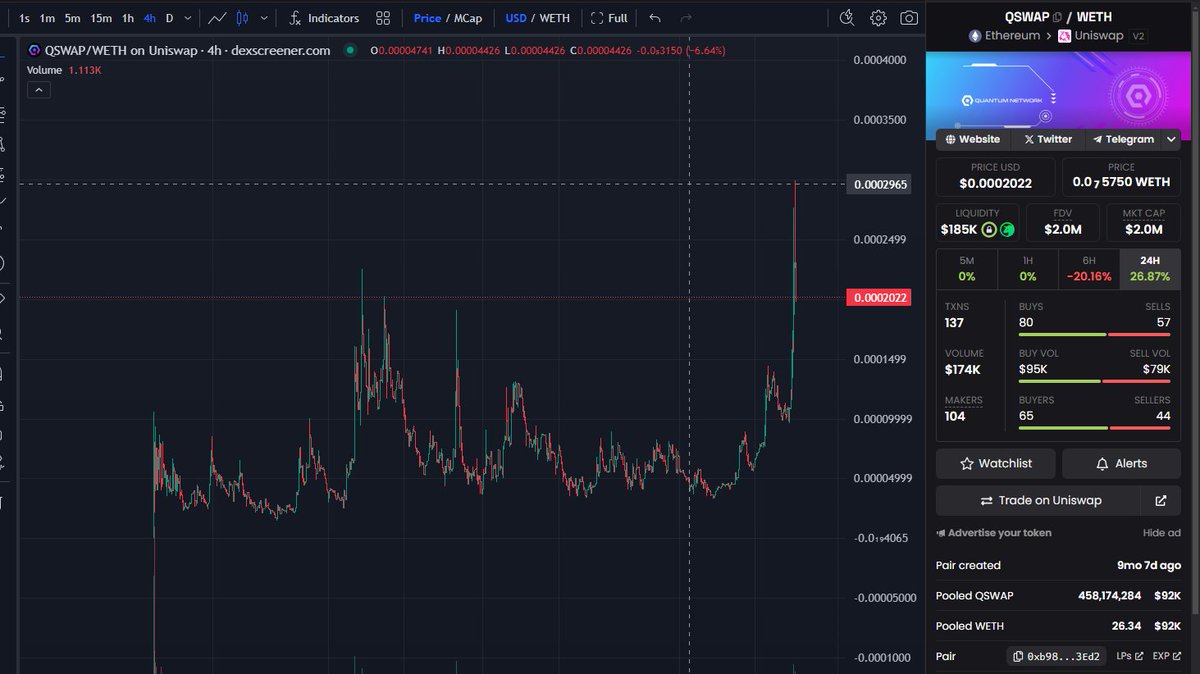Open the chart settings gear
This screenshot has width=1200, height=674.
point(880,17)
